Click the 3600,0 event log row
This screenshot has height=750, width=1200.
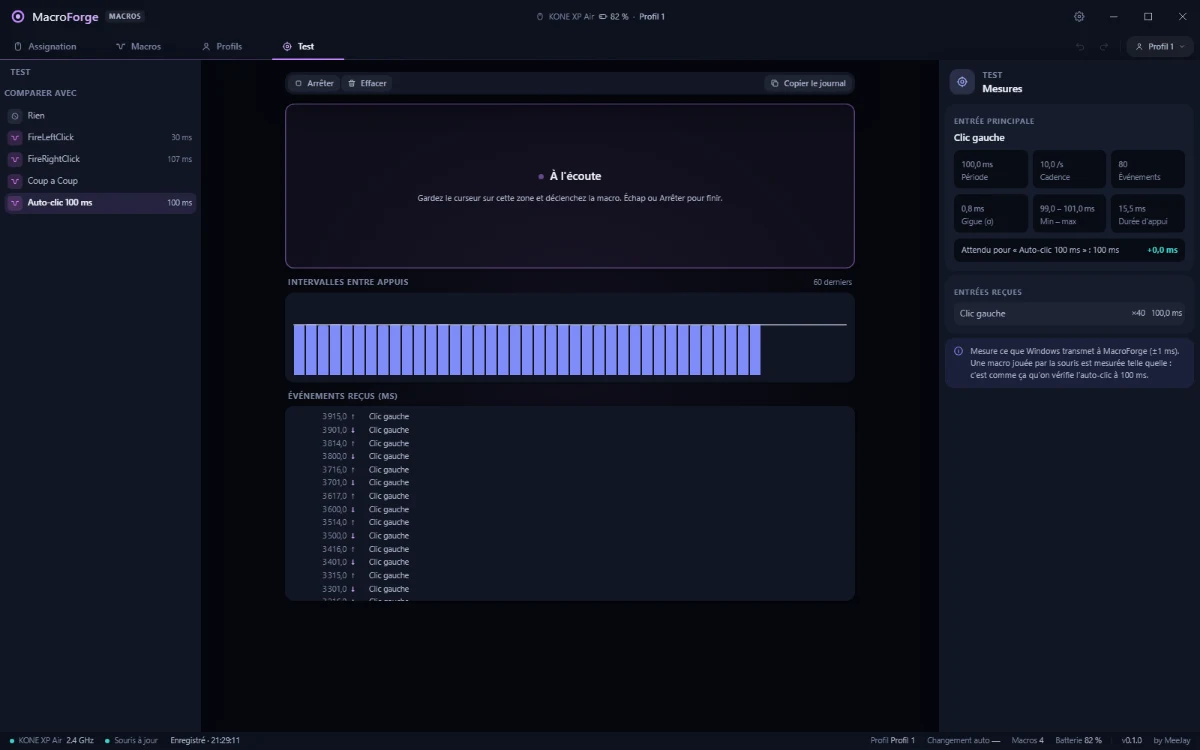[570, 509]
